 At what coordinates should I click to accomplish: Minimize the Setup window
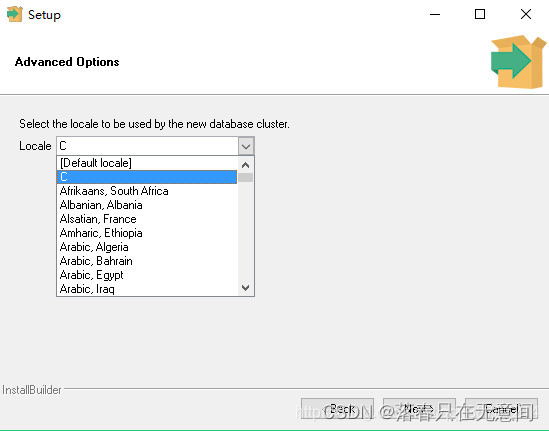pos(435,14)
